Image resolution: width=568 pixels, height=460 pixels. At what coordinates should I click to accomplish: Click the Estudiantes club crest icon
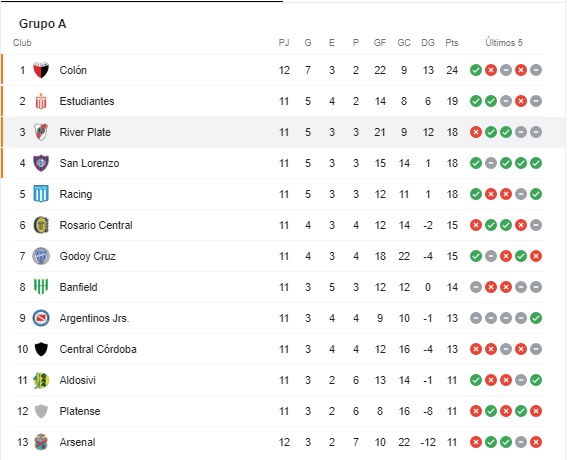pos(41,101)
